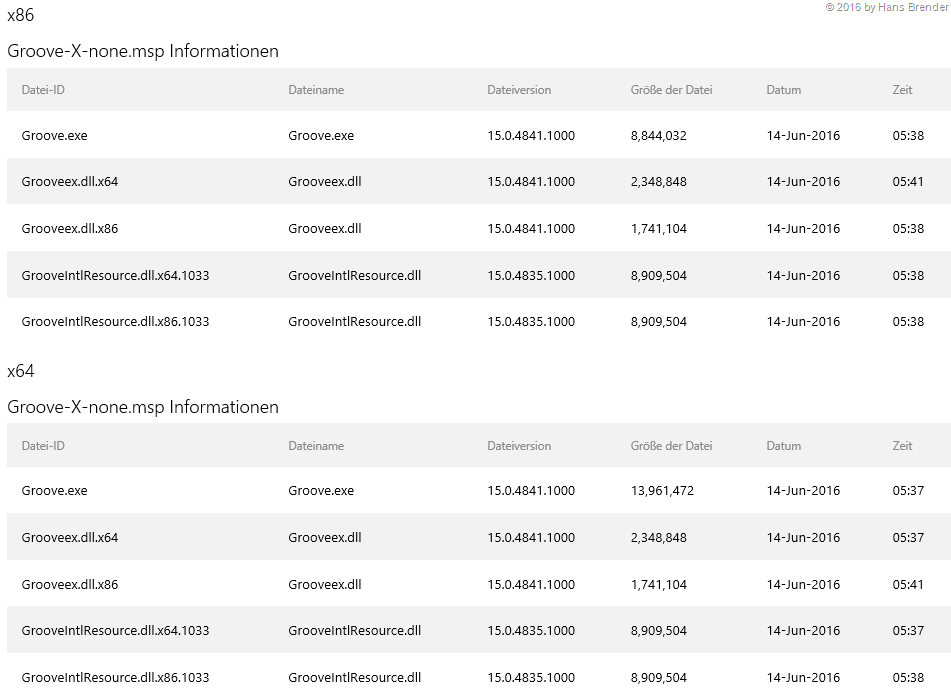Click the 05:41 time in x64 table
The image size is (951, 693).
(x=908, y=585)
